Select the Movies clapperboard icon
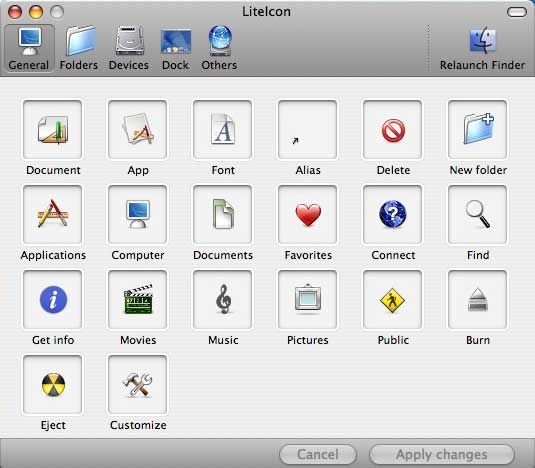Image resolution: width=535 pixels, height=468 pixels. coord(138,299)
